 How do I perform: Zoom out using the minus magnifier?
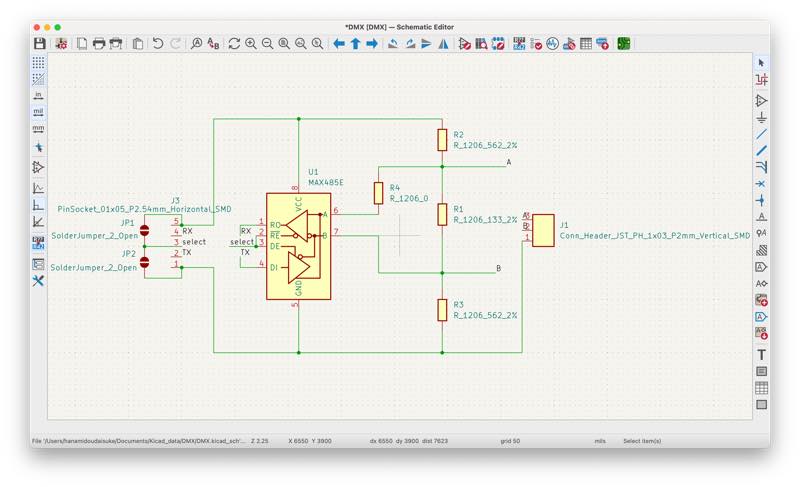pos(267,43)
